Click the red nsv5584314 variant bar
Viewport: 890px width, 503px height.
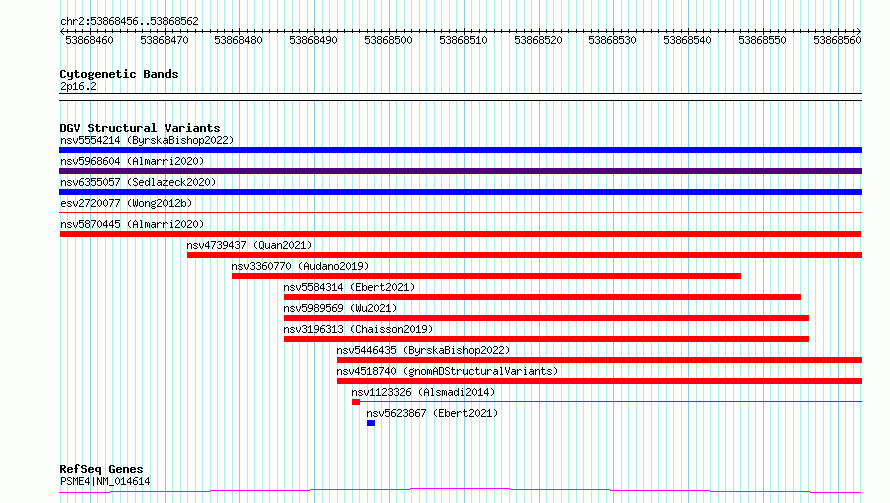point(543,297)
